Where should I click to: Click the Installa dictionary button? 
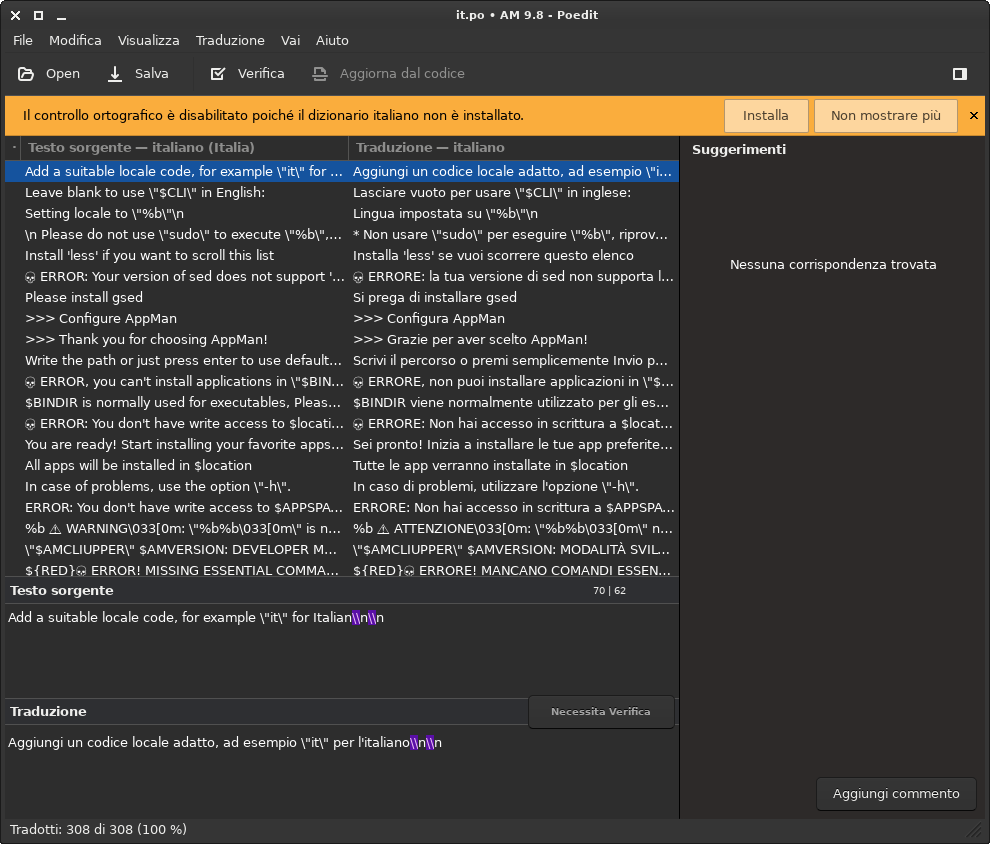pyautogui.click(x=766, y=116)
